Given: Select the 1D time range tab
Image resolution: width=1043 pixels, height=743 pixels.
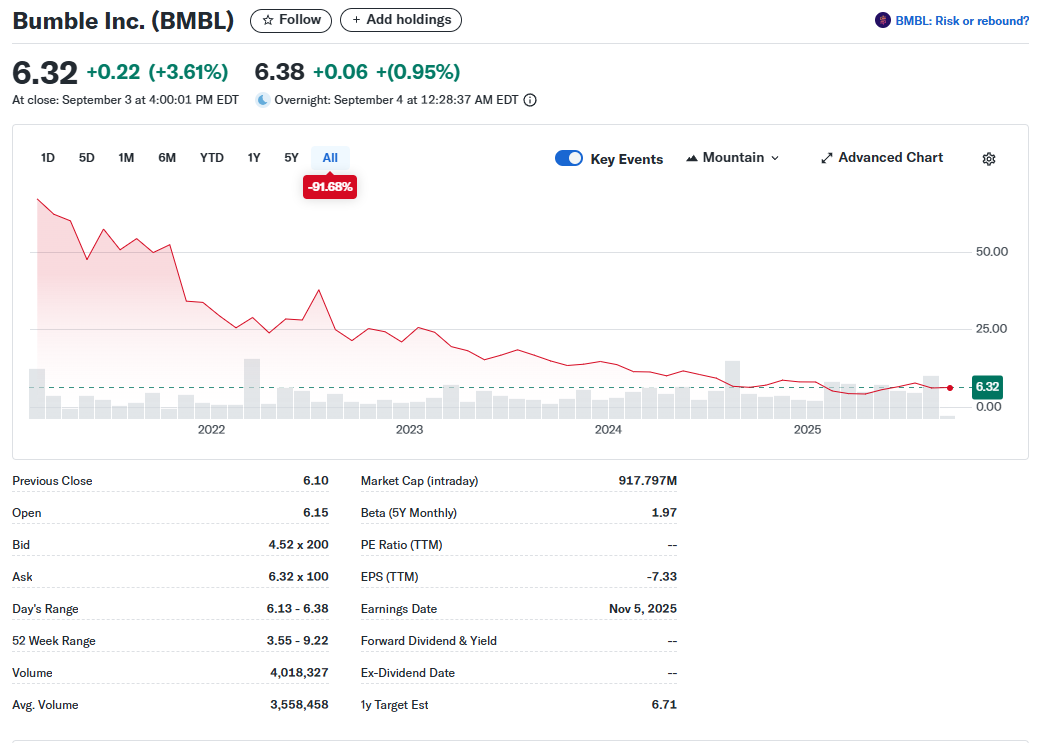Looking at the screenshot, I should click(48, 158).
